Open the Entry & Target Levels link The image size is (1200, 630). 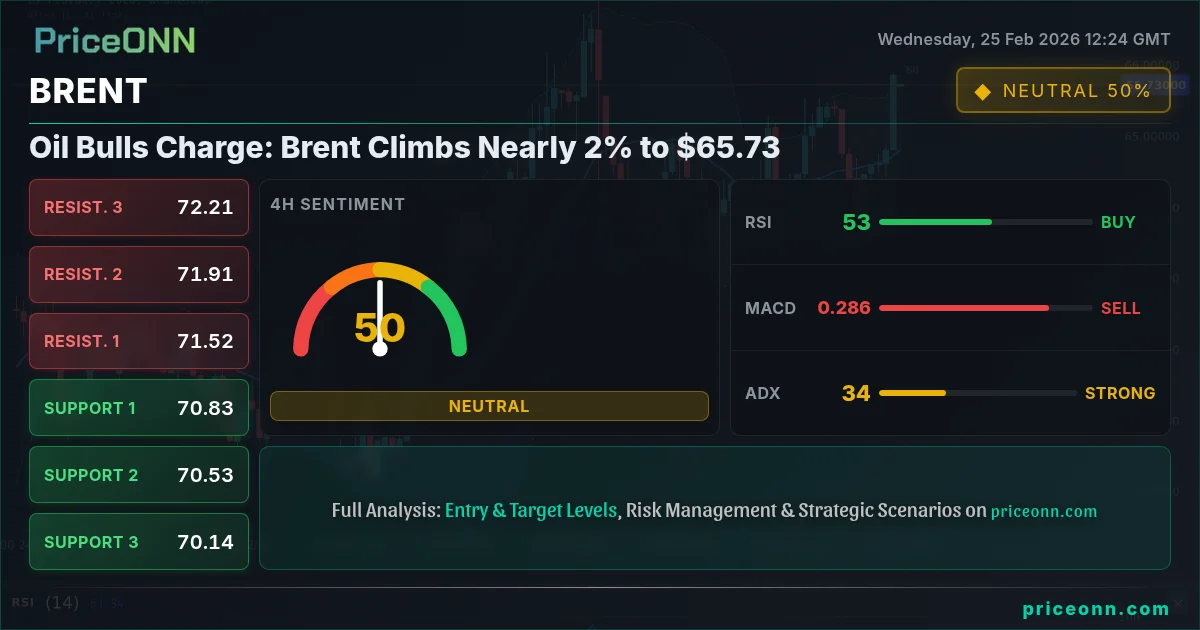(531, 510)
